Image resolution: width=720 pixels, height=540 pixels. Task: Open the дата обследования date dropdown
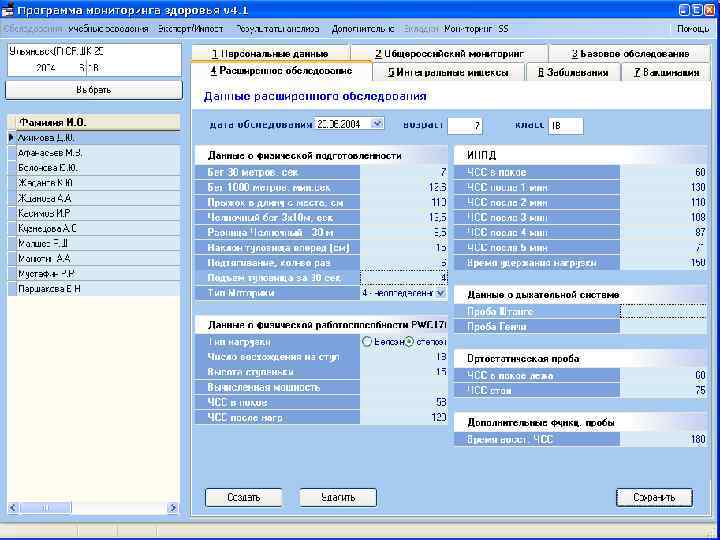377,123
